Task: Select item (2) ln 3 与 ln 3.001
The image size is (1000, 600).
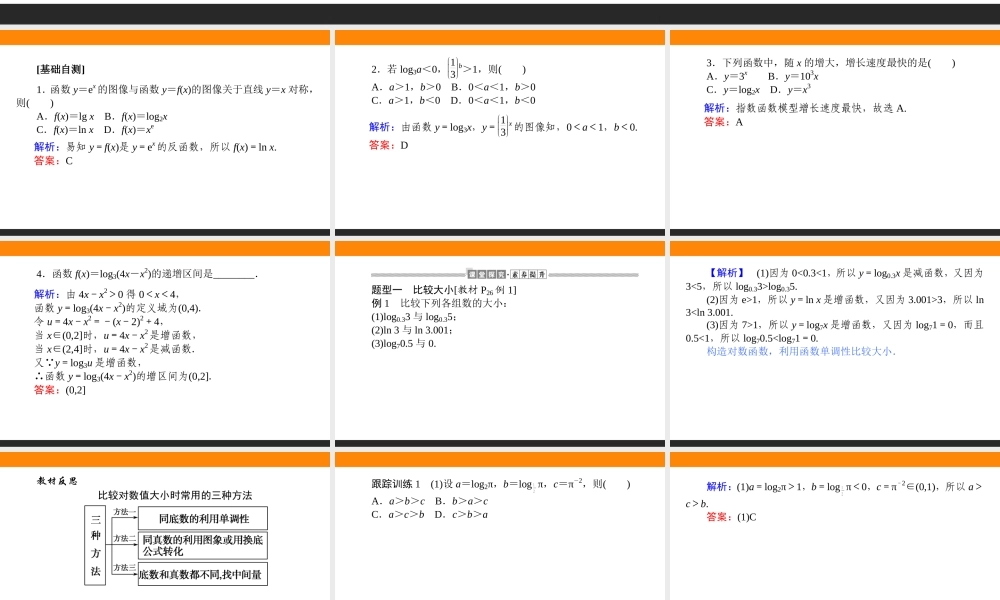Action: (411, 330)
